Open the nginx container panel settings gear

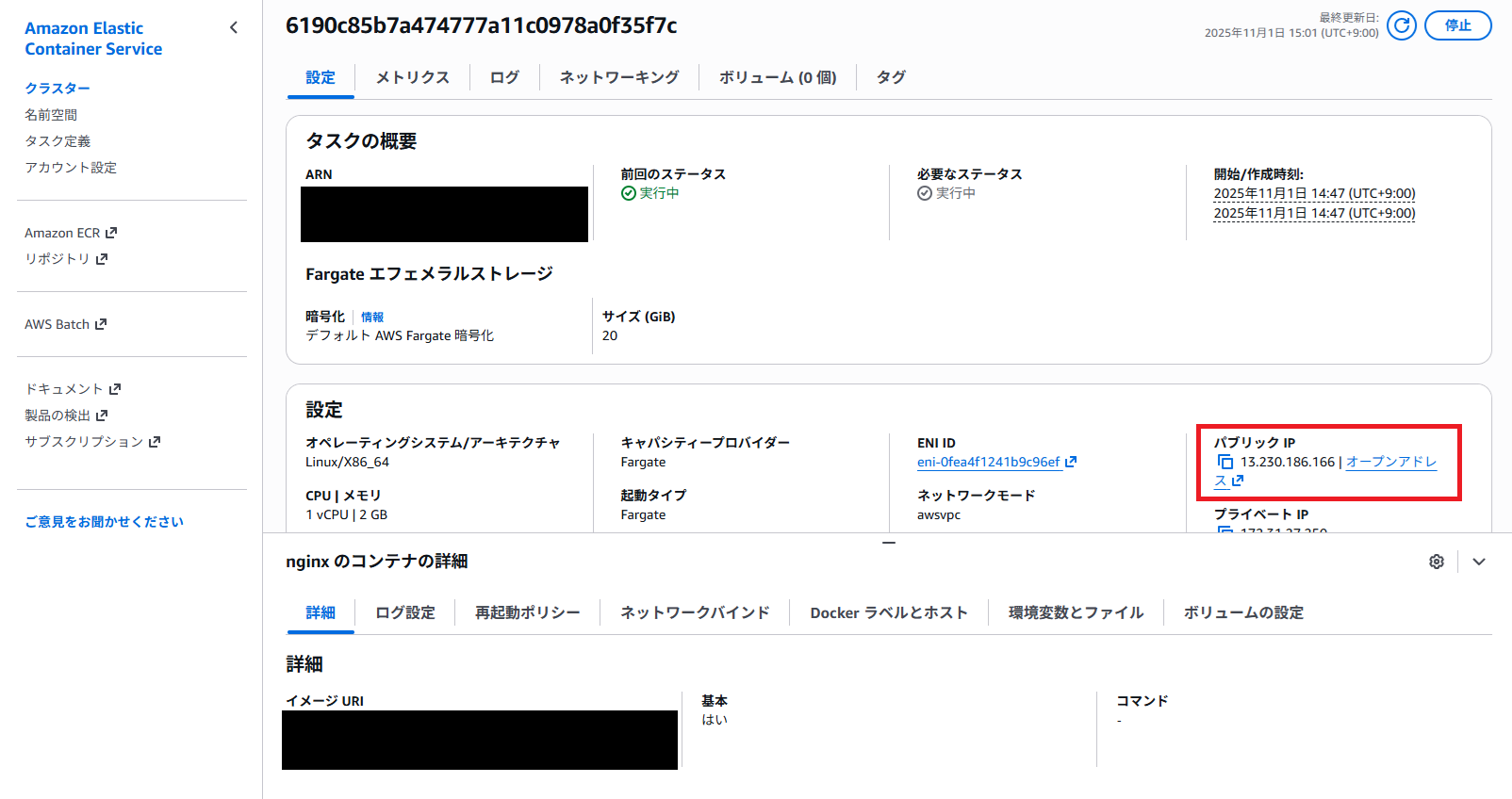pos(1437,562)
